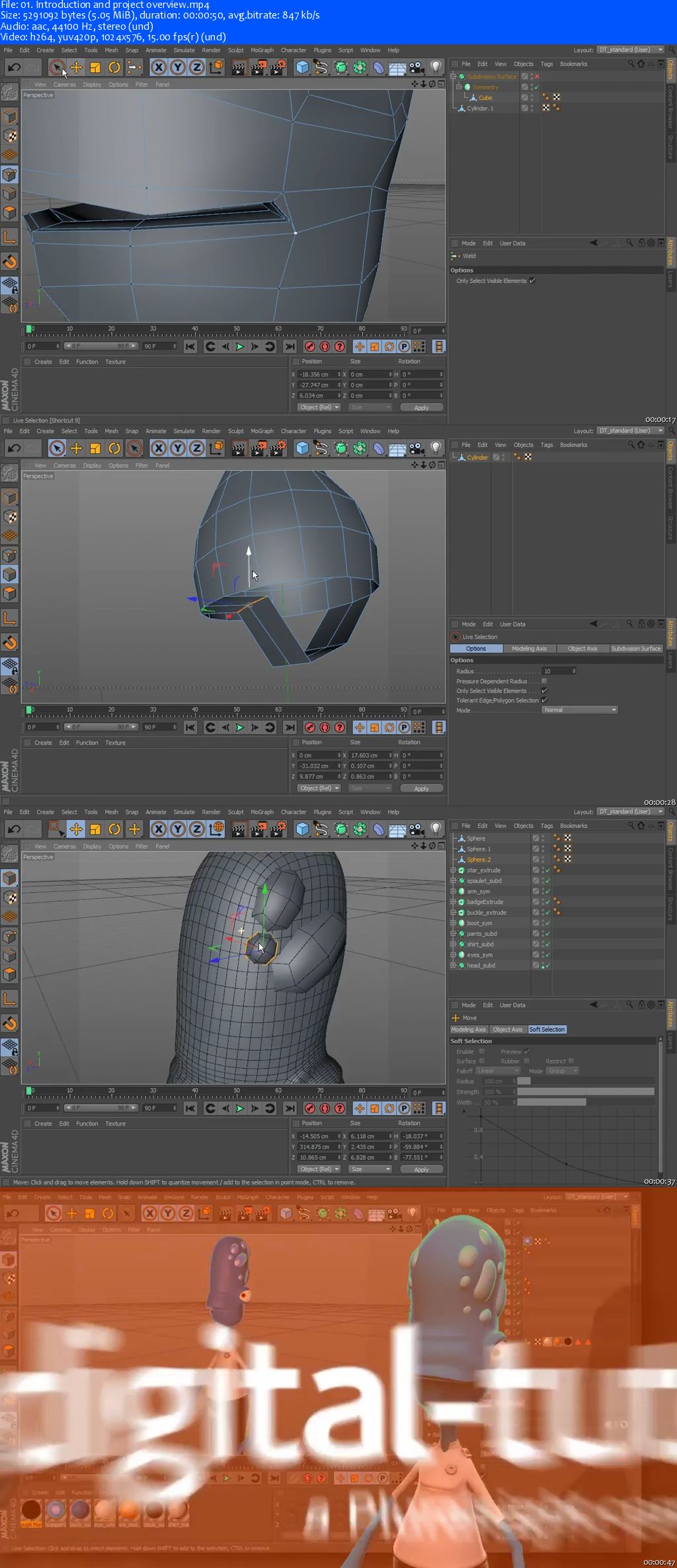Toggle Soft Selection Enable checkbox

tap(482, 1052)
